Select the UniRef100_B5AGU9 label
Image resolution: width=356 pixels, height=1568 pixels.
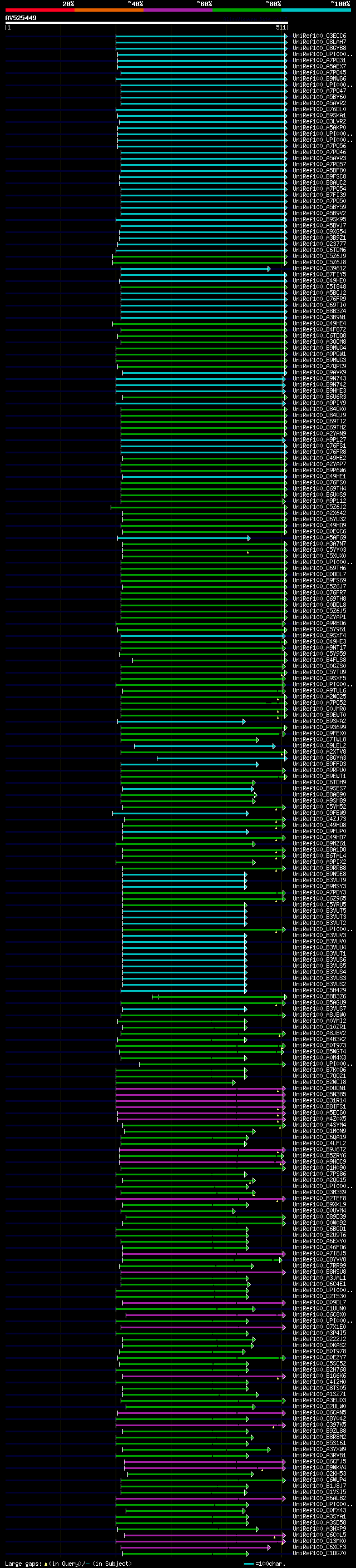[319, 1002]
